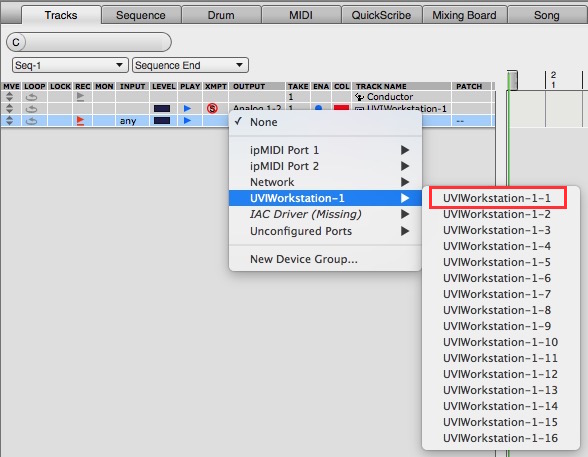Toggle the play arrow on the selected MIDI track
The height and width of the screenshot is (457, 588).
click(188, 121)
